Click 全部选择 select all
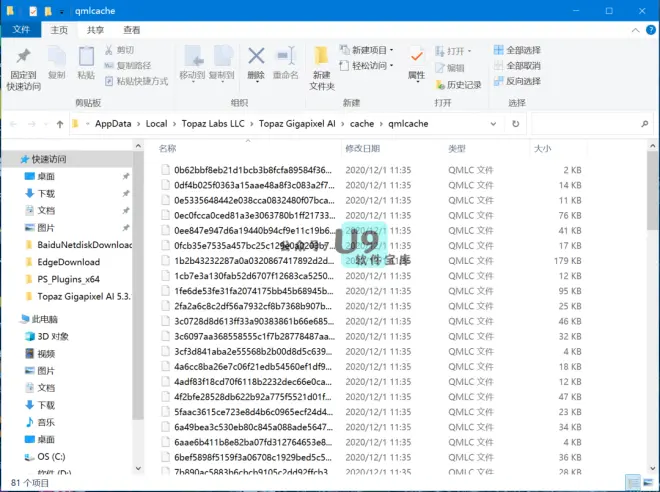The width and height of the screenshot is (660, 492). (517, 50)
